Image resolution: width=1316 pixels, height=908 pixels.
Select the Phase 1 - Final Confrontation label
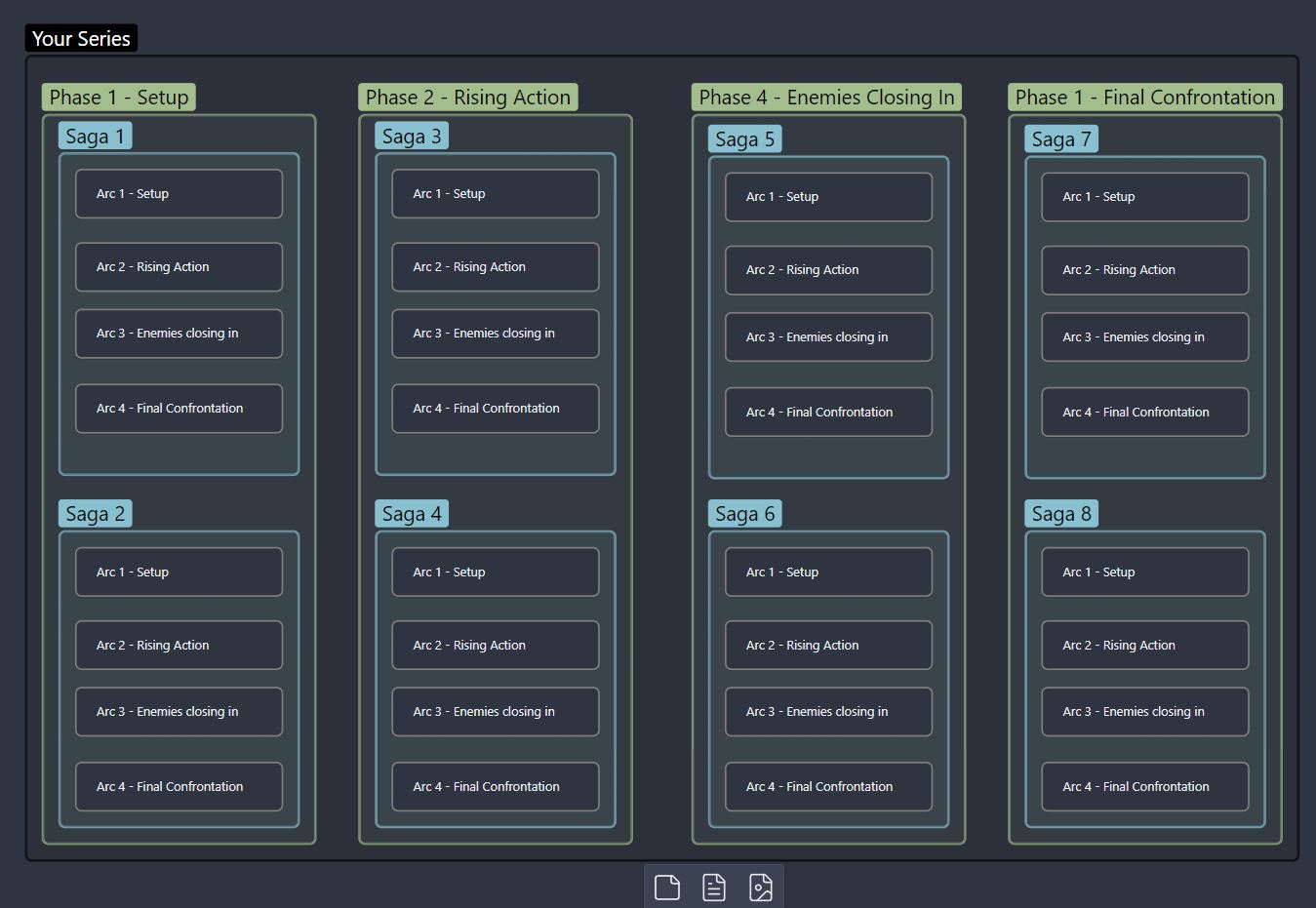pyautogui.click(x=1145, y=98)
